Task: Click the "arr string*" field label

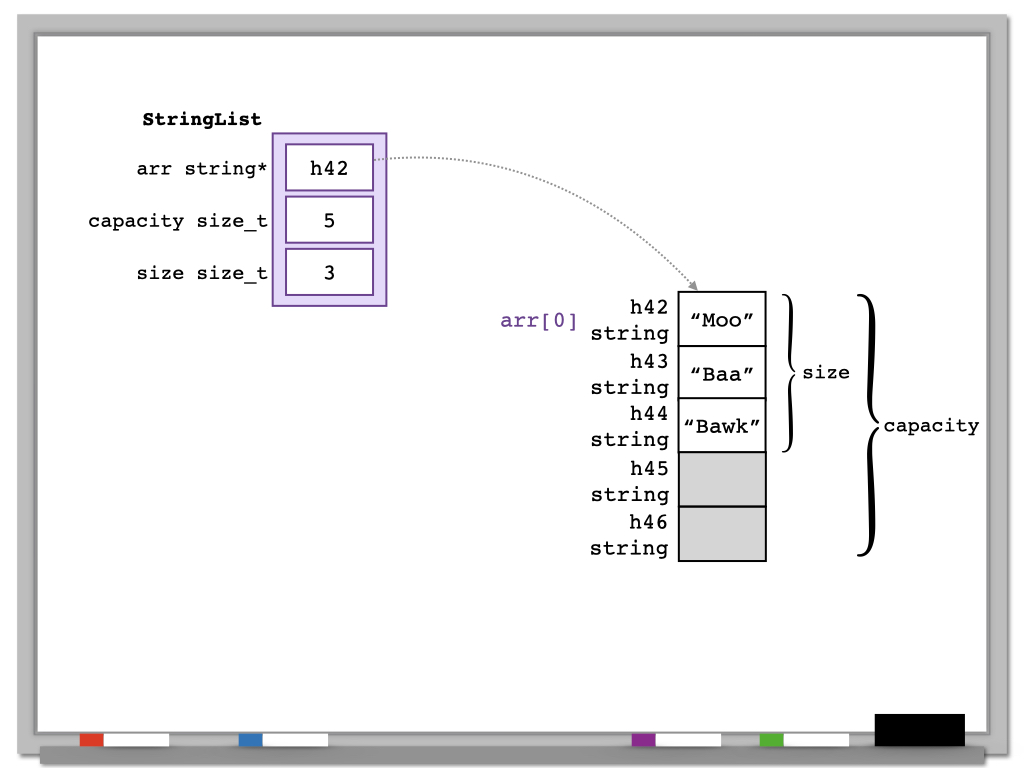Action: 202,168
